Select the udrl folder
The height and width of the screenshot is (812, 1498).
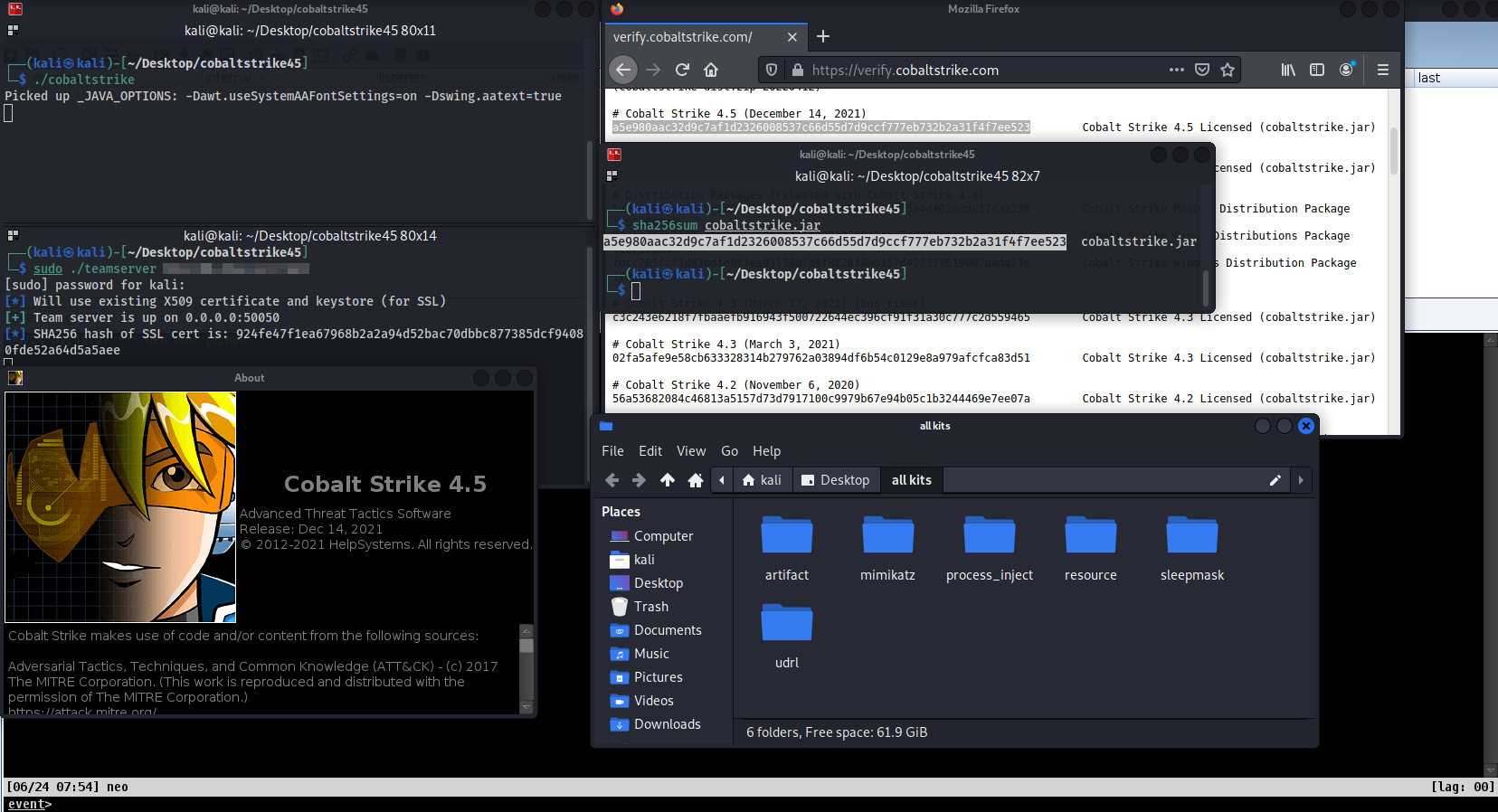[787, 637]
